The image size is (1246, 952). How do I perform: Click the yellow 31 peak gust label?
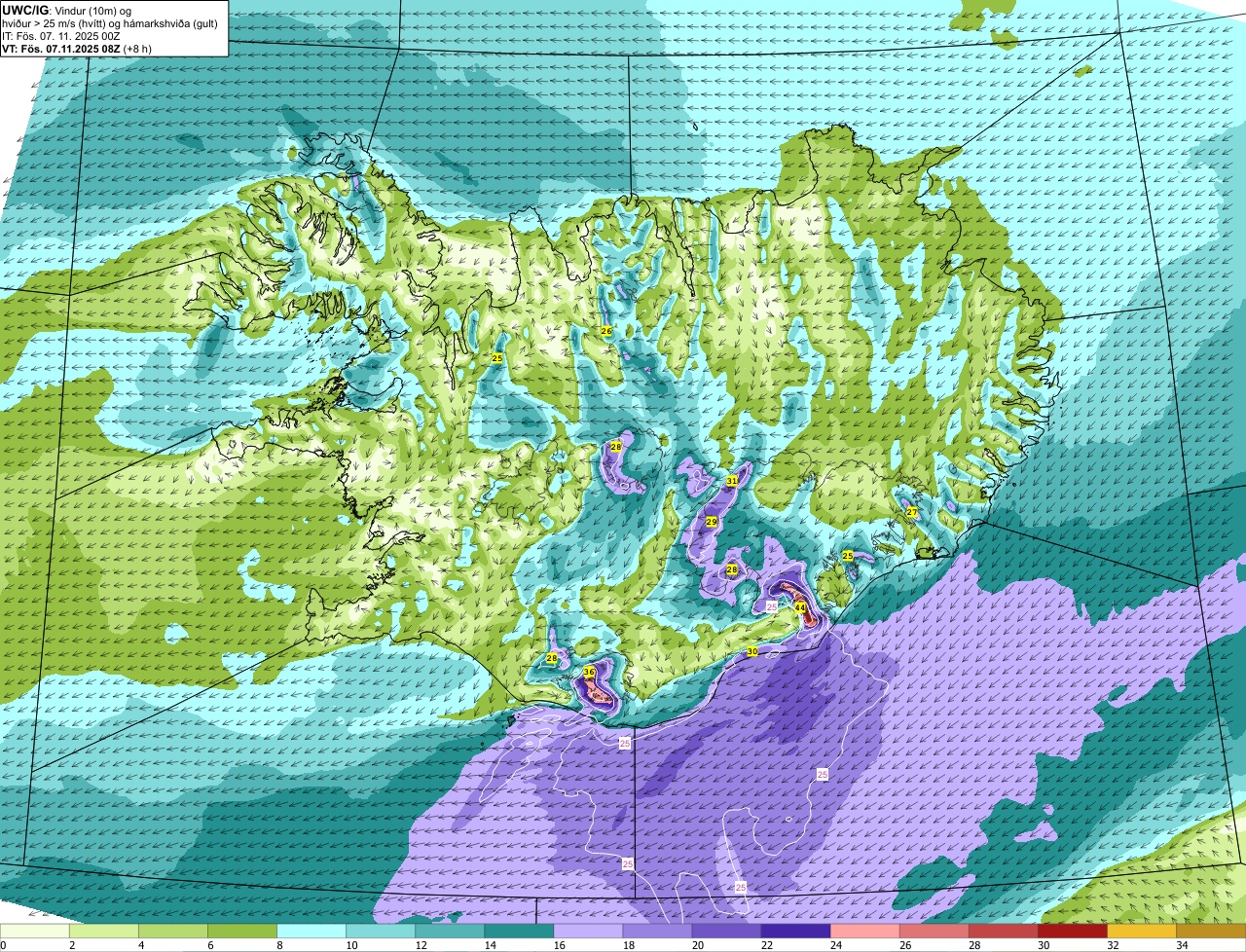(x=732, y=481)
